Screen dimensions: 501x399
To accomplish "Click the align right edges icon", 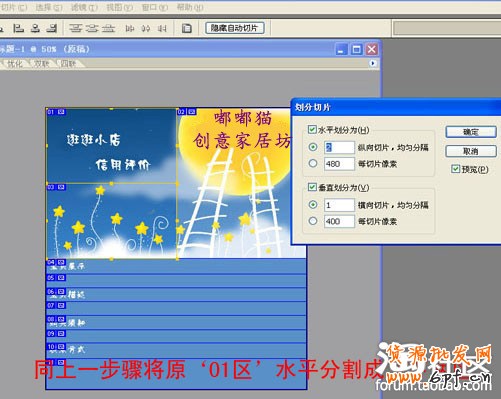I will (x=52, y=28).
